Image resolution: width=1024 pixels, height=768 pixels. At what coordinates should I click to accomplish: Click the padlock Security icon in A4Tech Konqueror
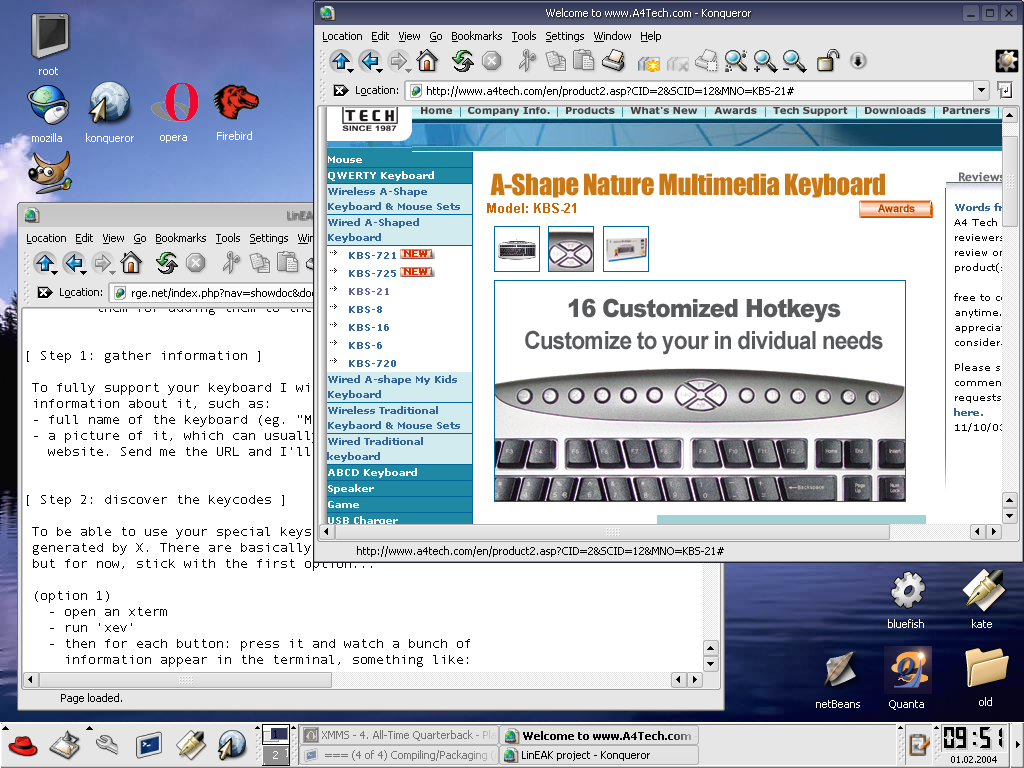[x=827, y=61]
